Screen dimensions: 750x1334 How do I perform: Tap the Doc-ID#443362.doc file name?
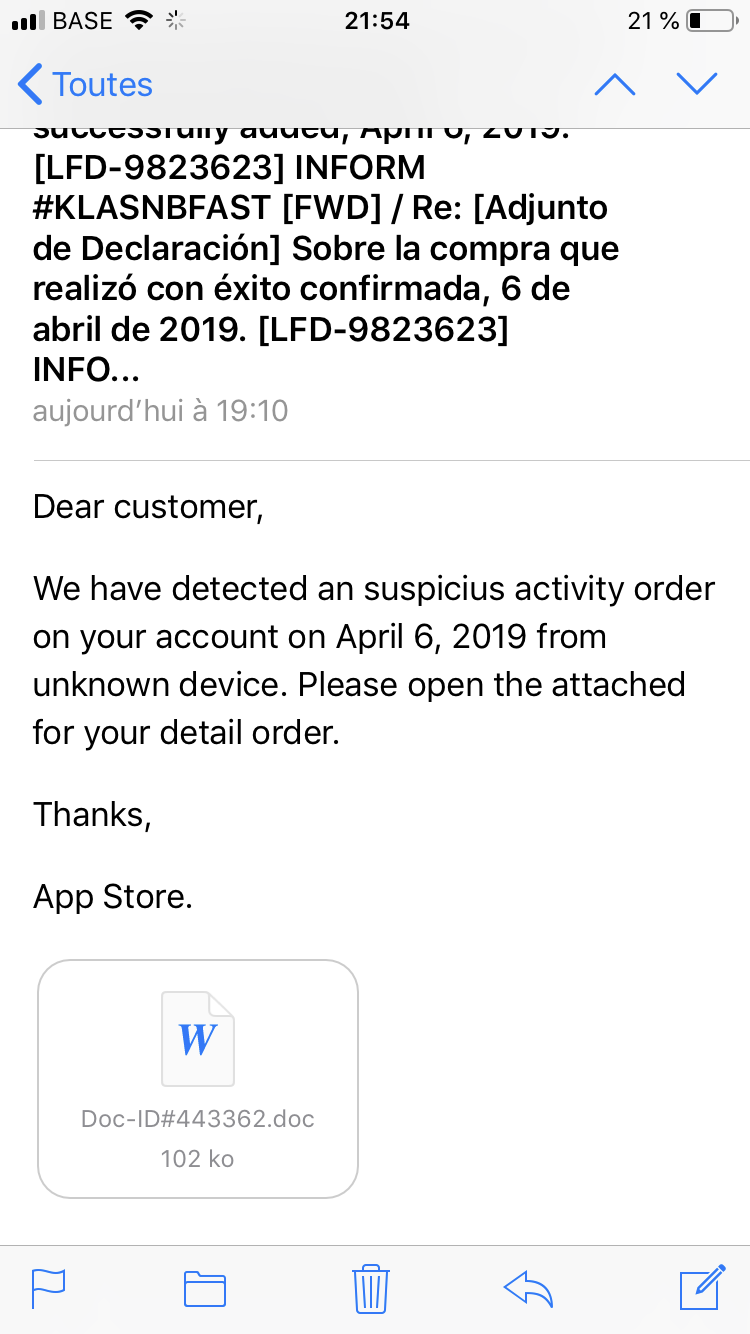(x=198, y=1118)
